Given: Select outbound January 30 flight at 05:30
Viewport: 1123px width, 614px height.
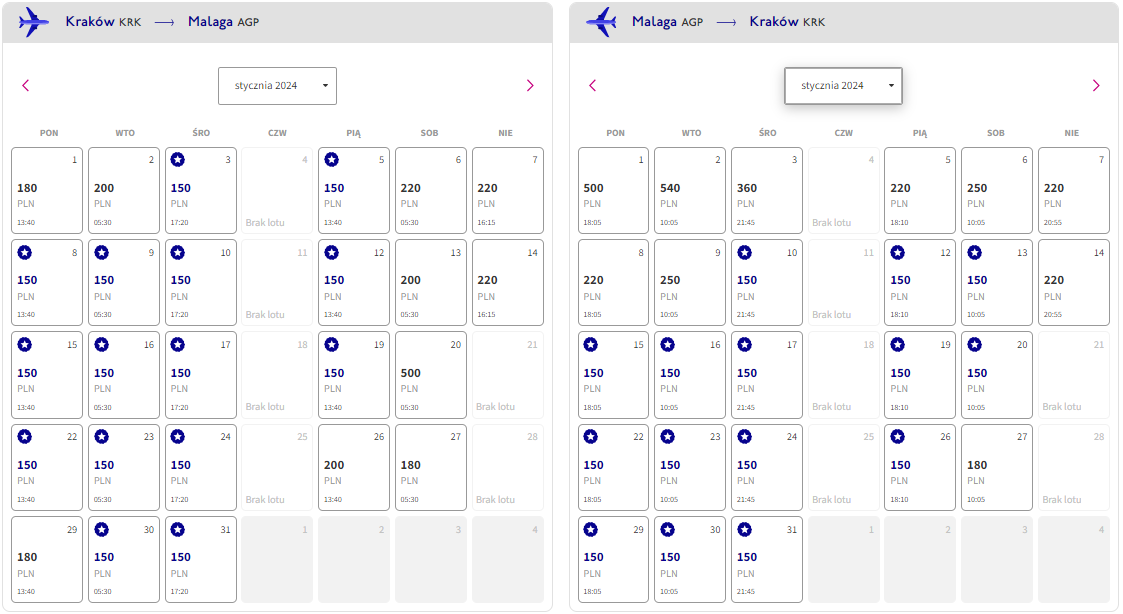Looking at the screenshot, I should [124, 560].
